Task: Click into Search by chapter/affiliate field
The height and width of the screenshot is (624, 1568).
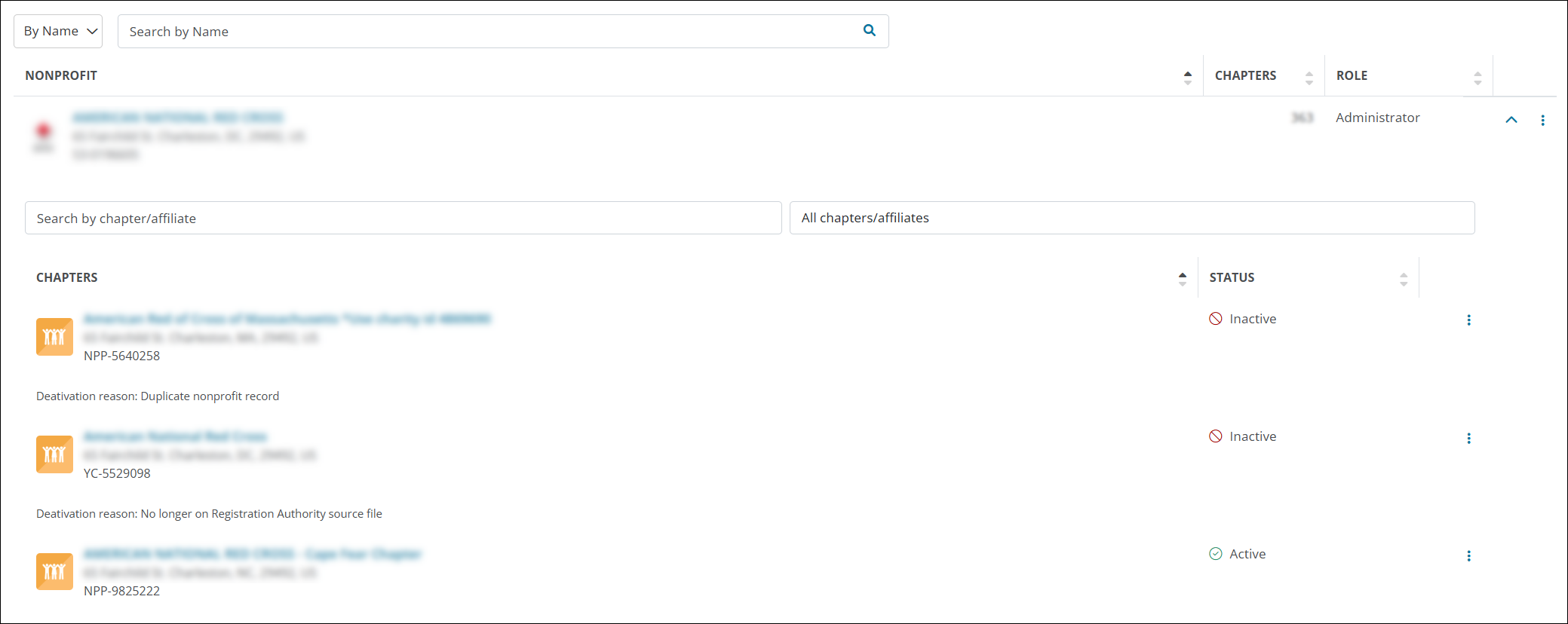Action: point(403,218)
